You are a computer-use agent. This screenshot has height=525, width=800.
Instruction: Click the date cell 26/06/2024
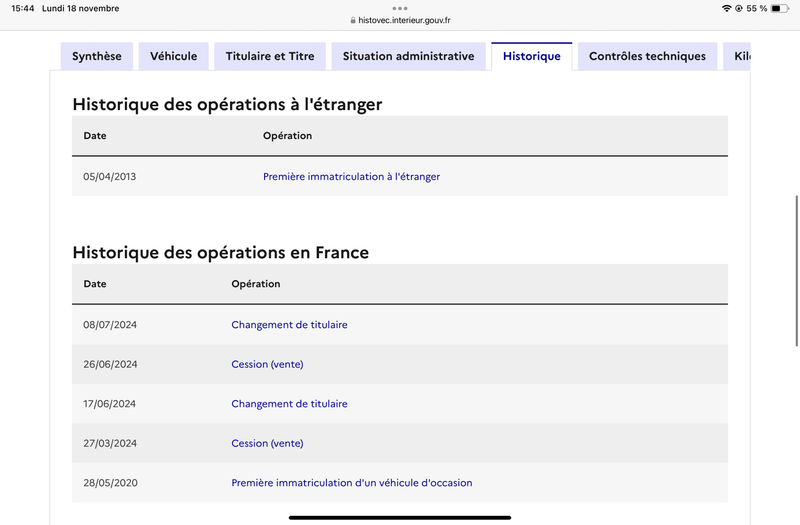coord(110,364)
